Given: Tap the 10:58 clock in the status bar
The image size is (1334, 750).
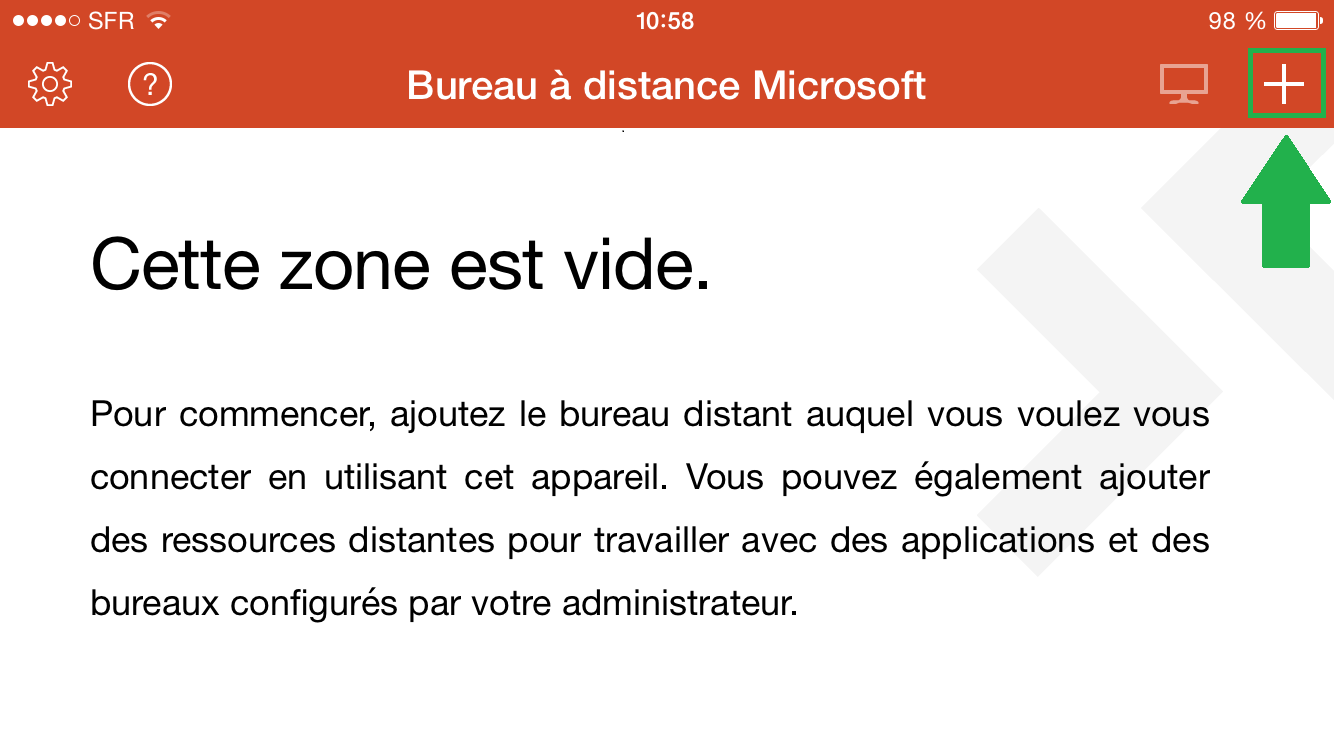Looking at the screenshot, I should [665, 20].
